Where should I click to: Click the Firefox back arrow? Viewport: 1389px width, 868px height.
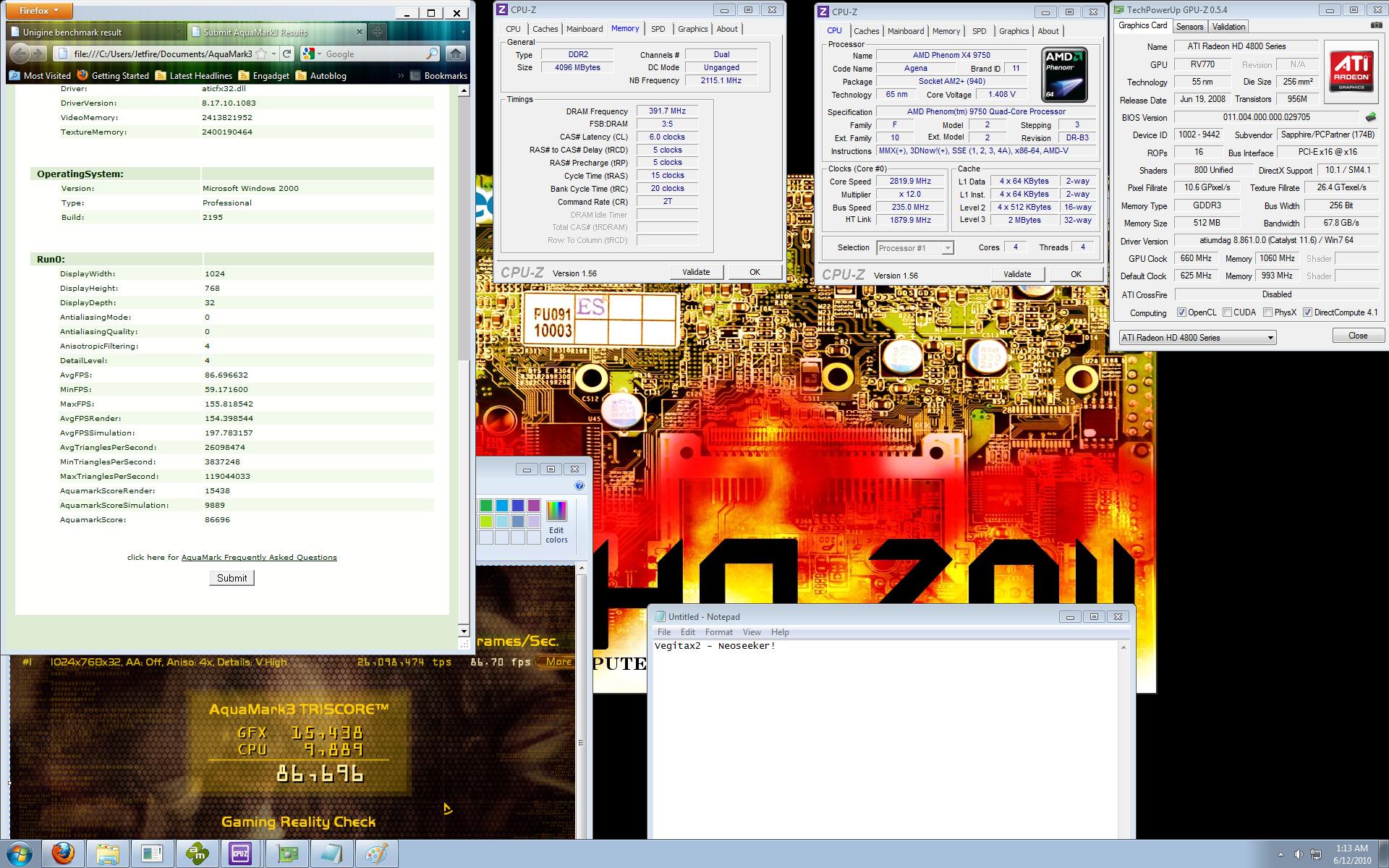click(21, 53)
